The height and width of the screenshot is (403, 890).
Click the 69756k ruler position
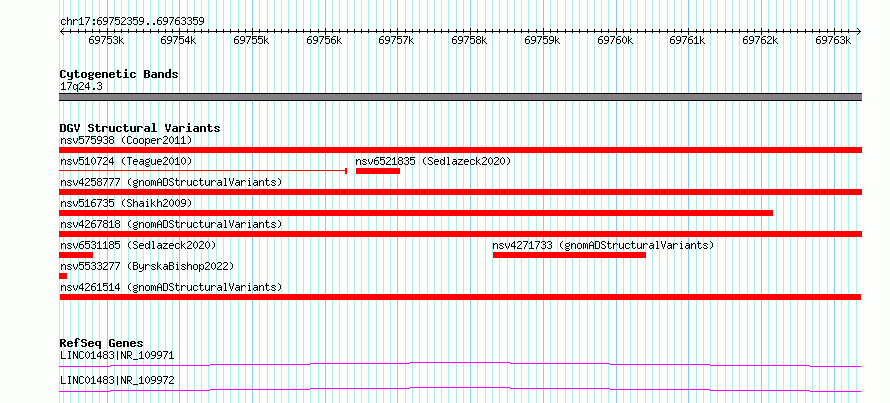[324, 40]
